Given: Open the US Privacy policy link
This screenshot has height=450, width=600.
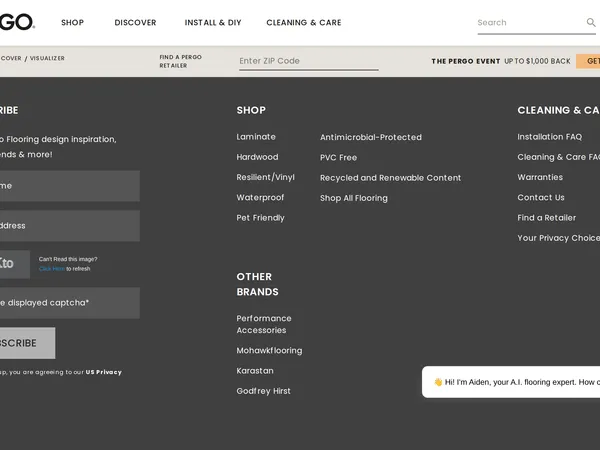Looking at the screenshot, I should coord(104,372).
